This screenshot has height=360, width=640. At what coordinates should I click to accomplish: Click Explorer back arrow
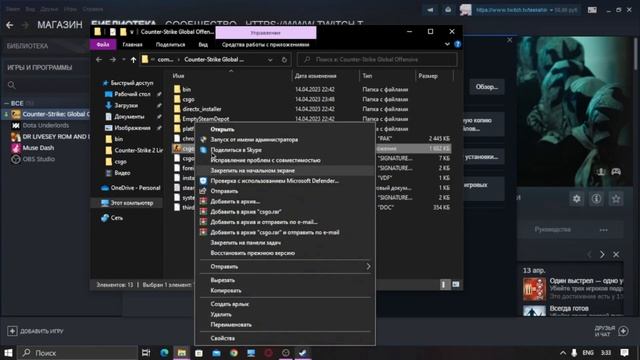[x=99, y=60]
